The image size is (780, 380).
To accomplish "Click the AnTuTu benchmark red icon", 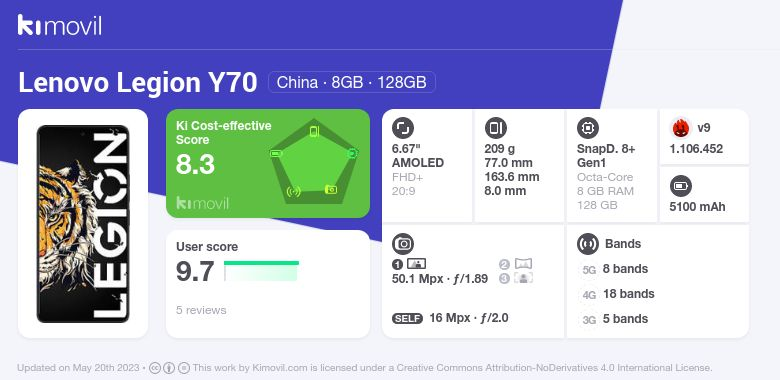I will (x=681, y=128).
